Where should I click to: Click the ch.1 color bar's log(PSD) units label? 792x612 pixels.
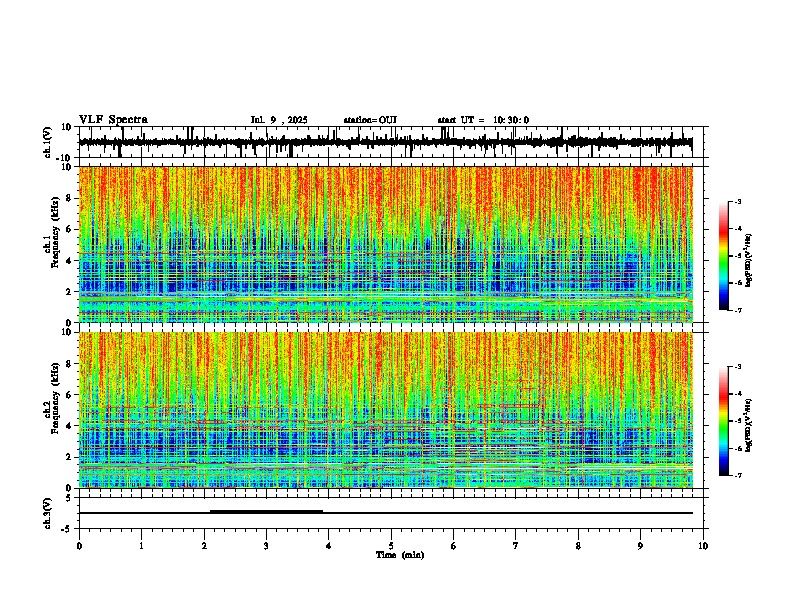[749, 260]
